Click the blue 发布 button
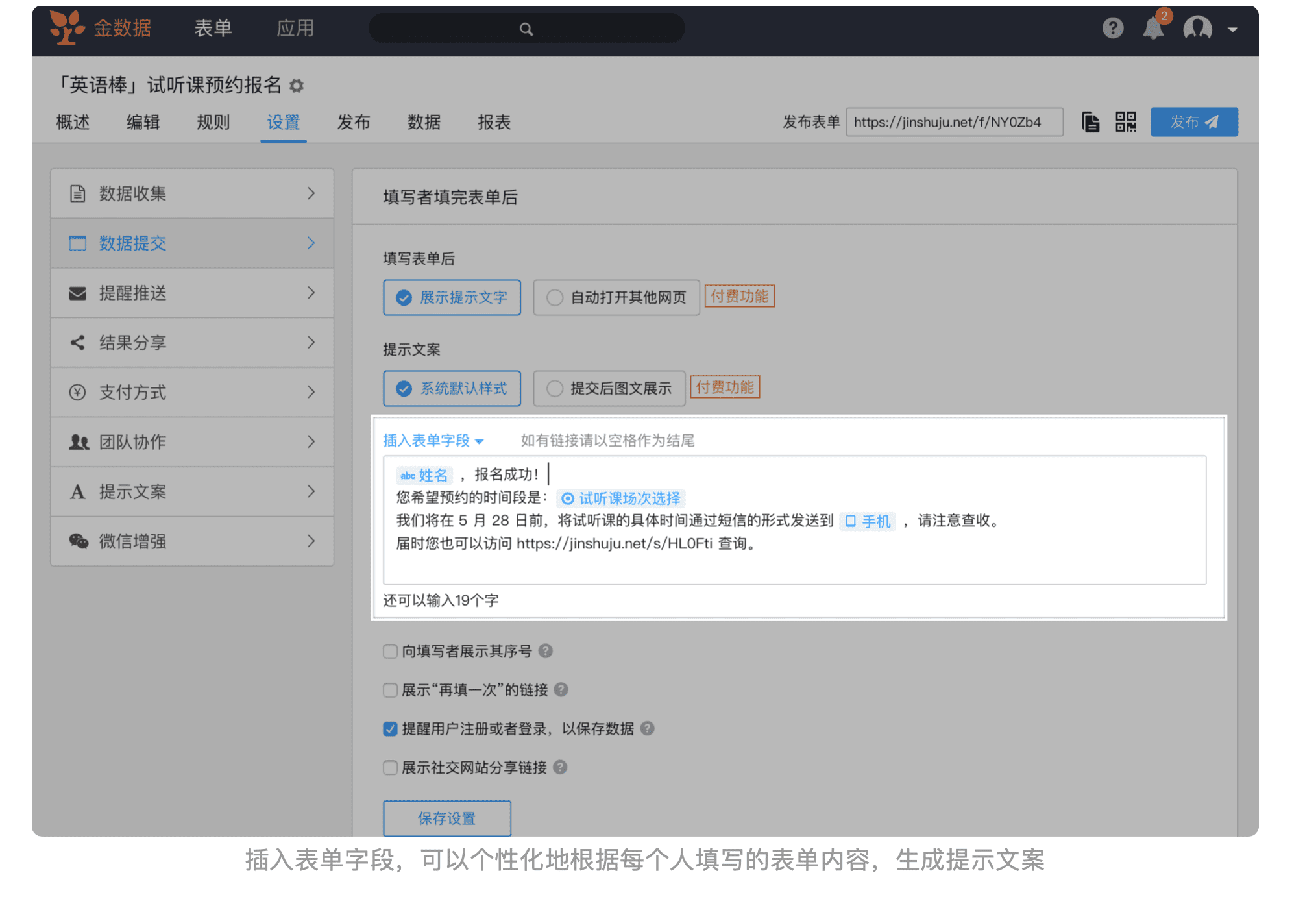 click(x=1194, y=122)
